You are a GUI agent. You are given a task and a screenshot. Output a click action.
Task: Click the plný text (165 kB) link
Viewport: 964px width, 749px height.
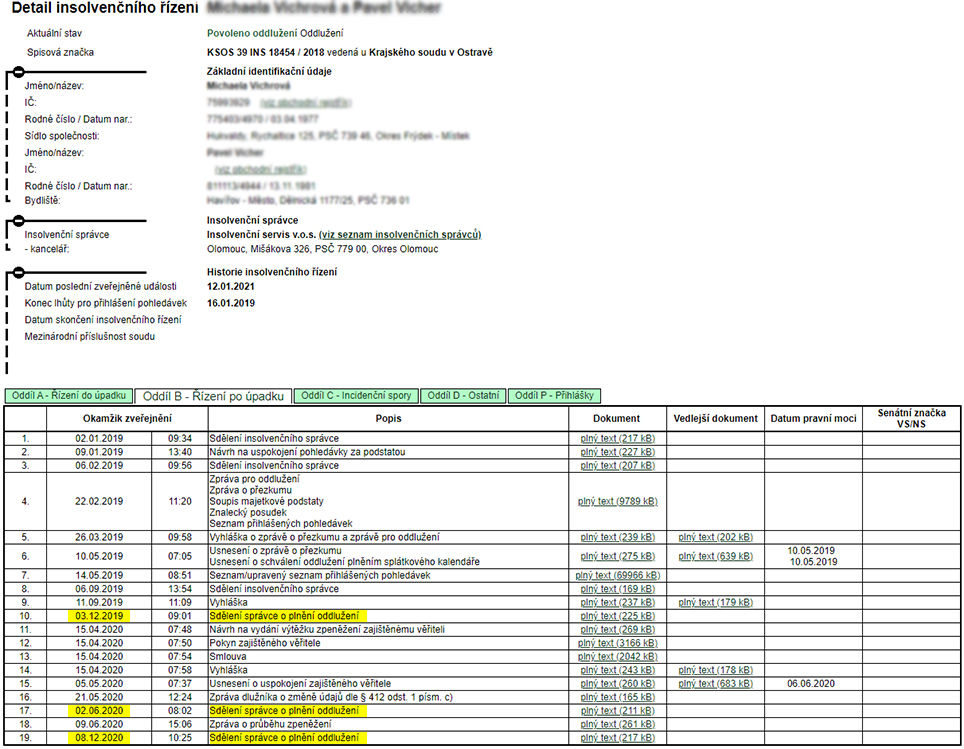[617, 697]
